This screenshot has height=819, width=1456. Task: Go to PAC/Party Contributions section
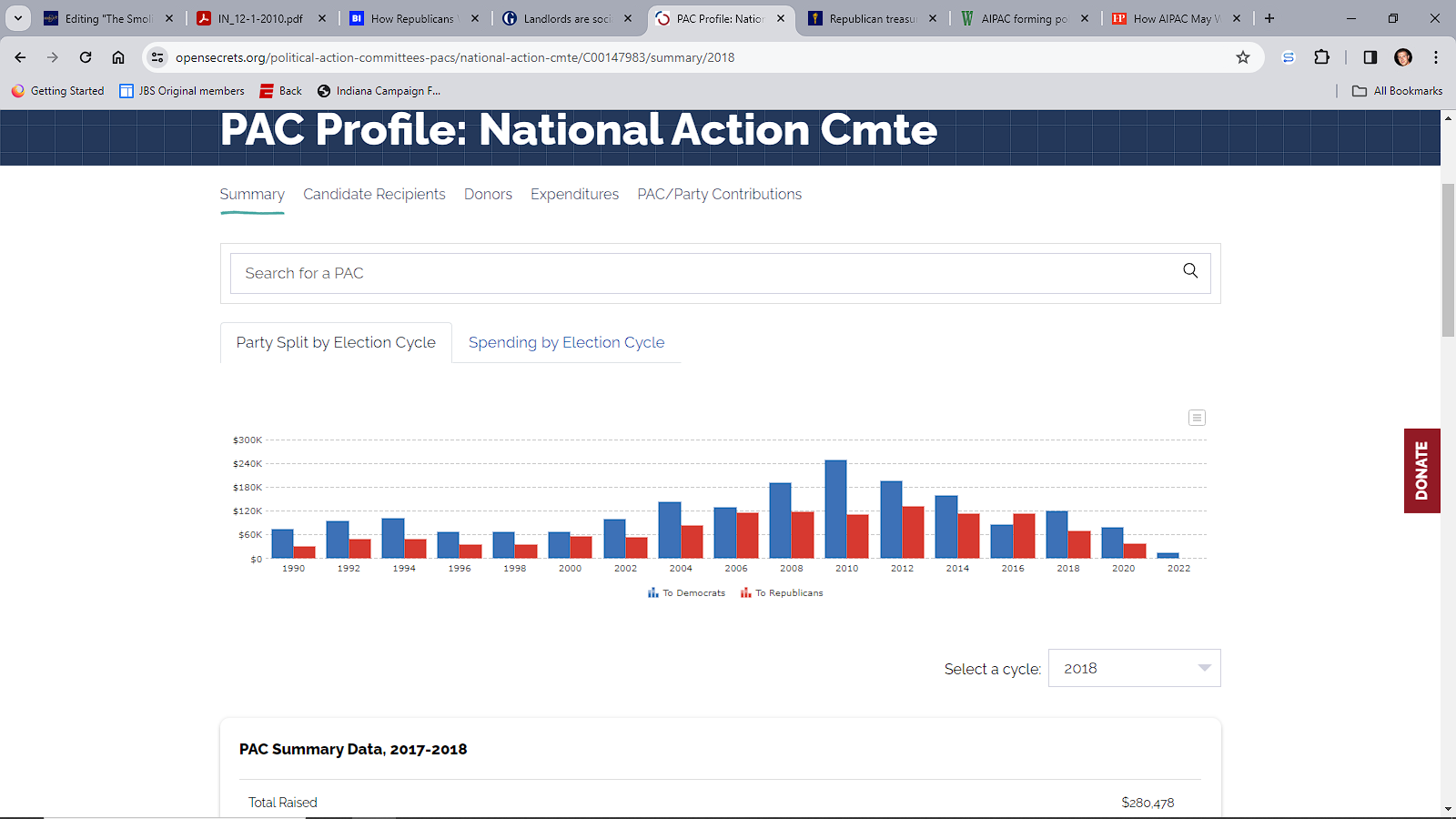(719, 194)
